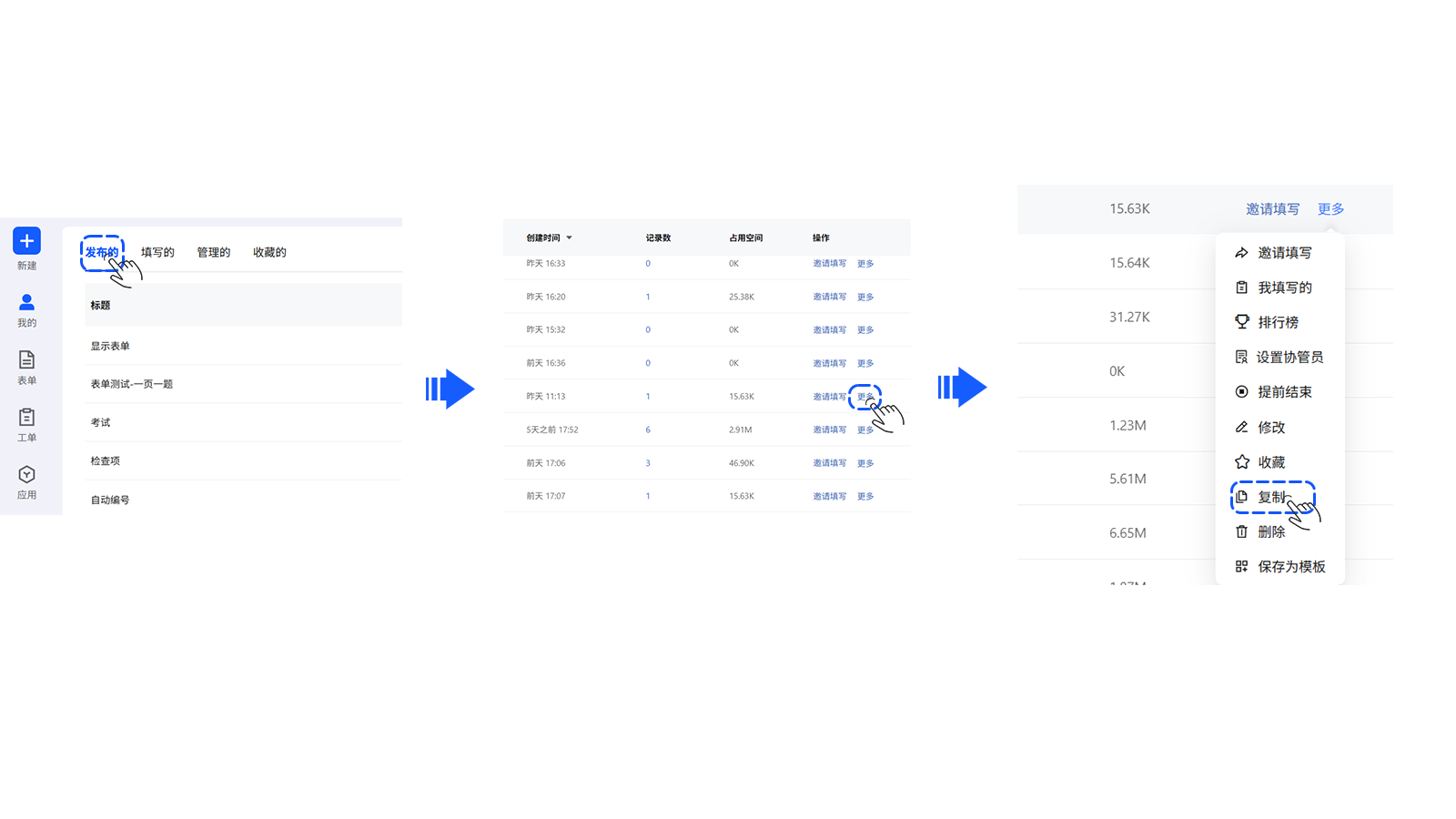Click the blue plus New button
The height and width of the screenshot is (819, 1456).
[x=26, y=241]
